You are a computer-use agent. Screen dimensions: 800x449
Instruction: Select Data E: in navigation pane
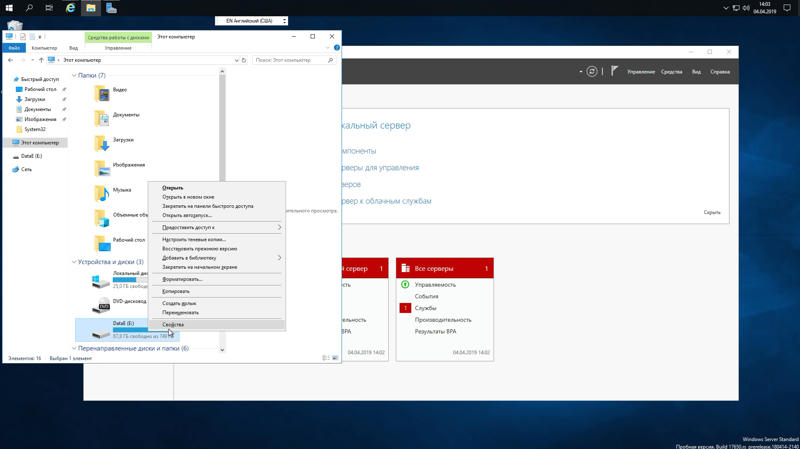click(x=31, y=156)
